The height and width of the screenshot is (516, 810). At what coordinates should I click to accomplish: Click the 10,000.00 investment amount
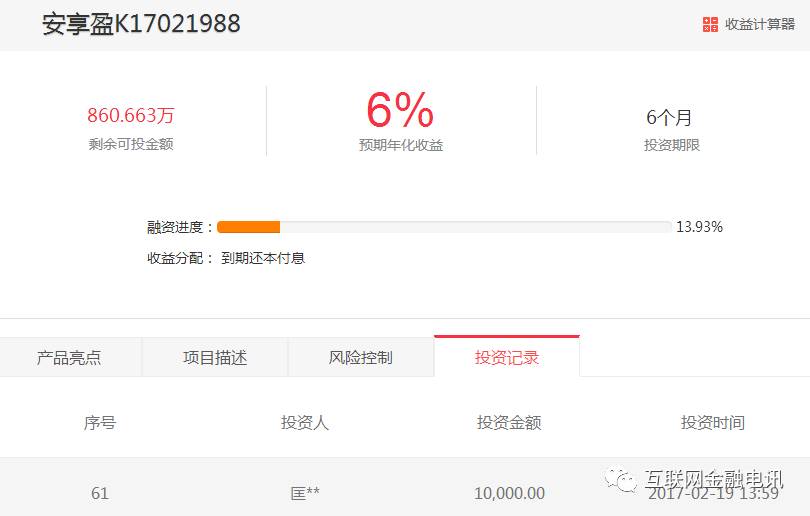click(x=509, y=493)
